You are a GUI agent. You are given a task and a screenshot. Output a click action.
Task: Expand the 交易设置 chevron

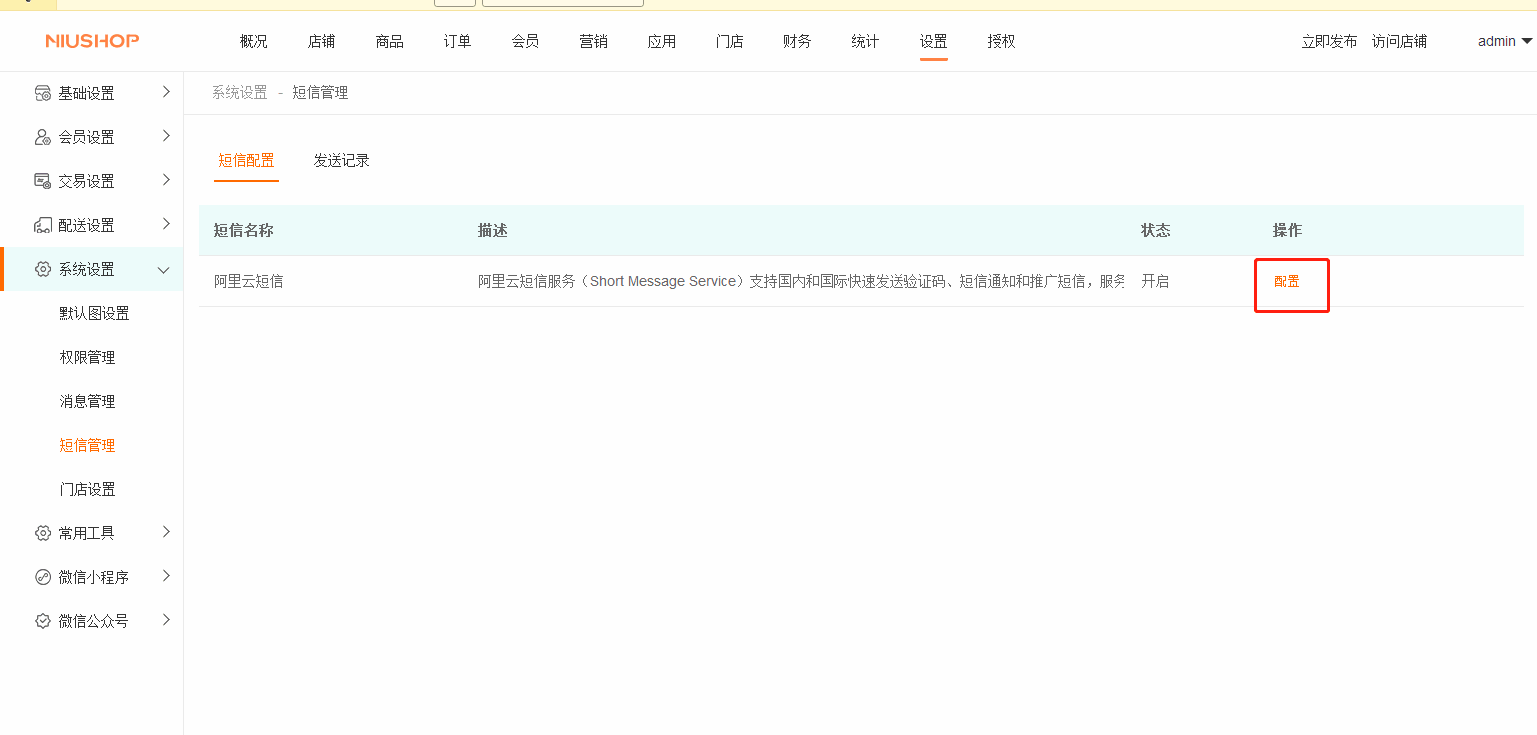pos(166,180)
